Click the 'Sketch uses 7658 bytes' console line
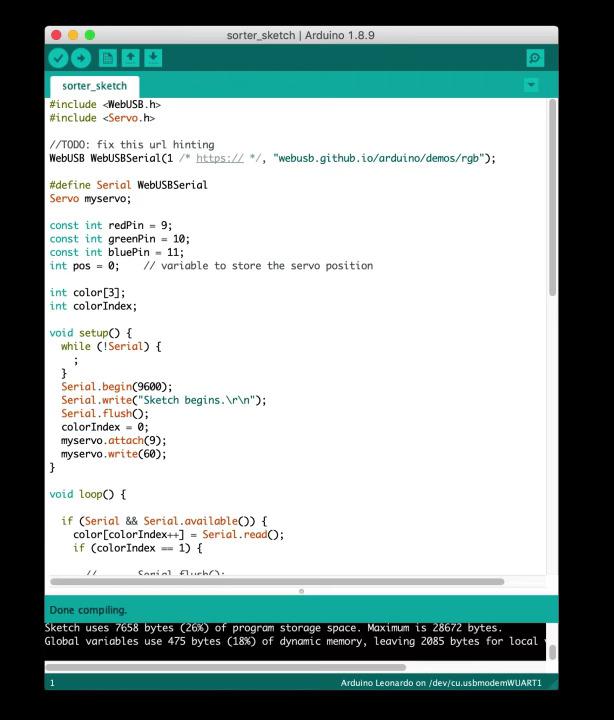Screen dimensions: 614x720 click(273, 628)
